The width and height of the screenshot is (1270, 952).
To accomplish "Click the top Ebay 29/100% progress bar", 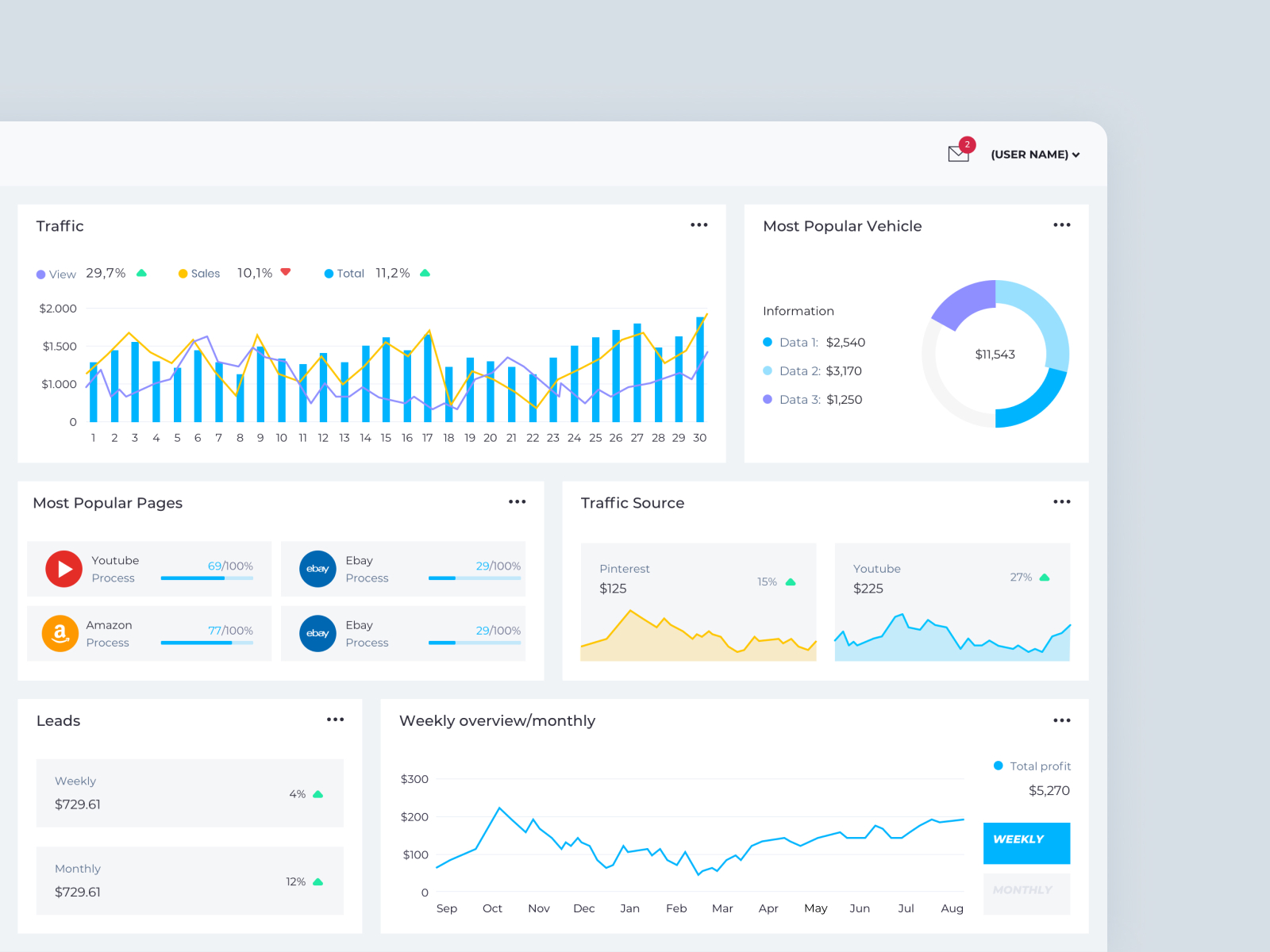I will click(x=475, y=578).
